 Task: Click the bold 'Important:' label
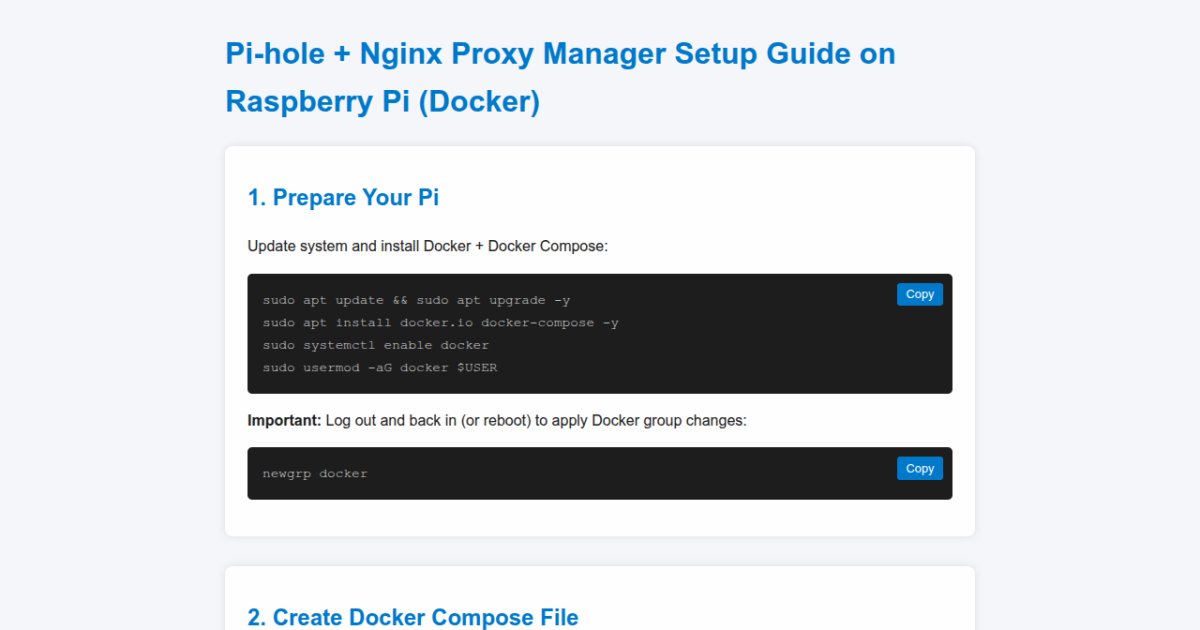[284, 421]
